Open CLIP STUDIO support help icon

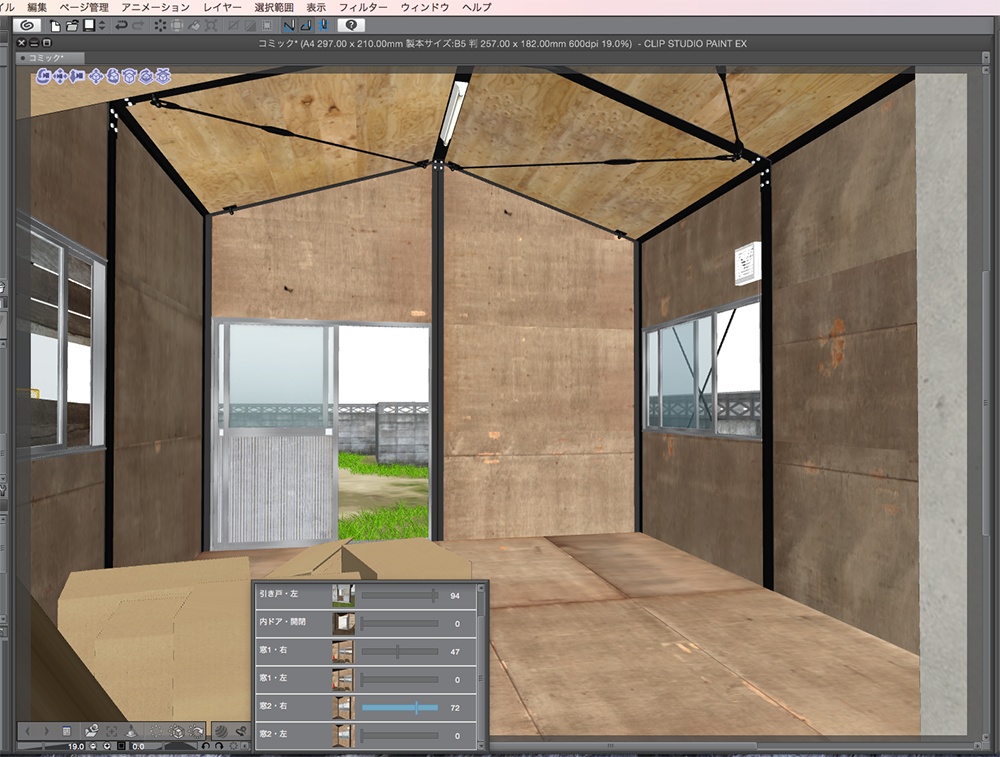(351, 25)
